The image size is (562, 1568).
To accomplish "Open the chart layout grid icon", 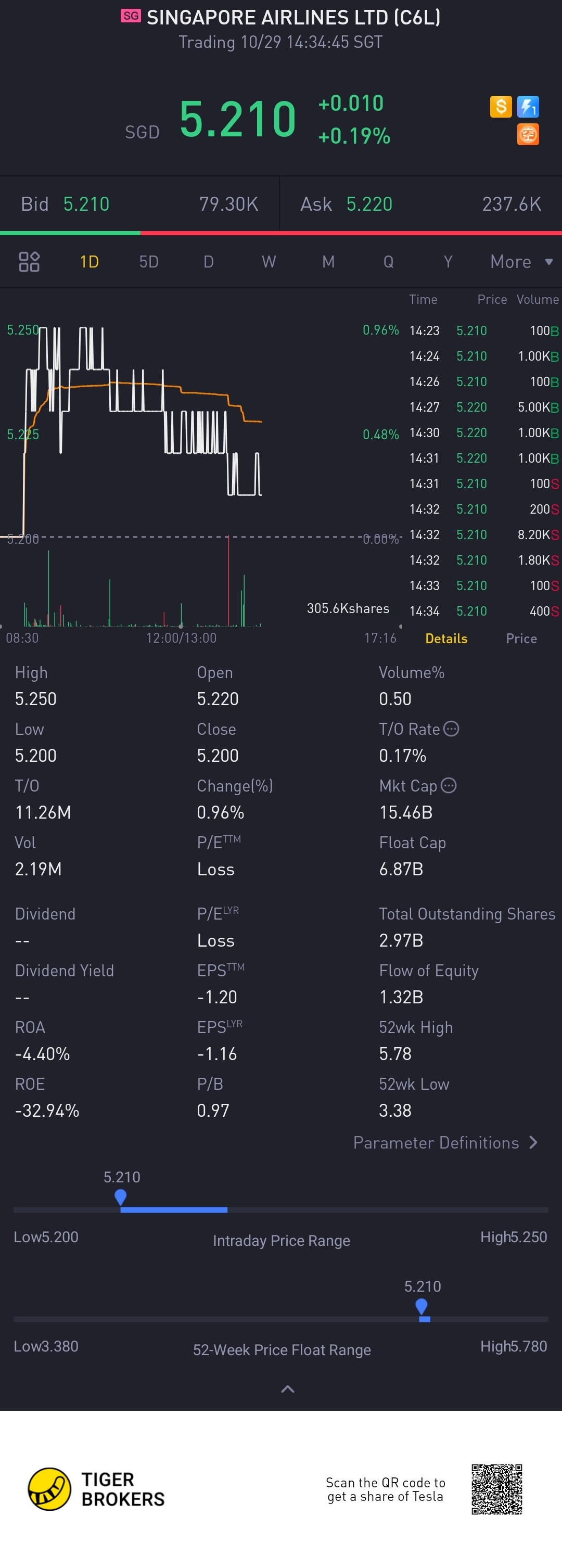I will click(29, 262).
